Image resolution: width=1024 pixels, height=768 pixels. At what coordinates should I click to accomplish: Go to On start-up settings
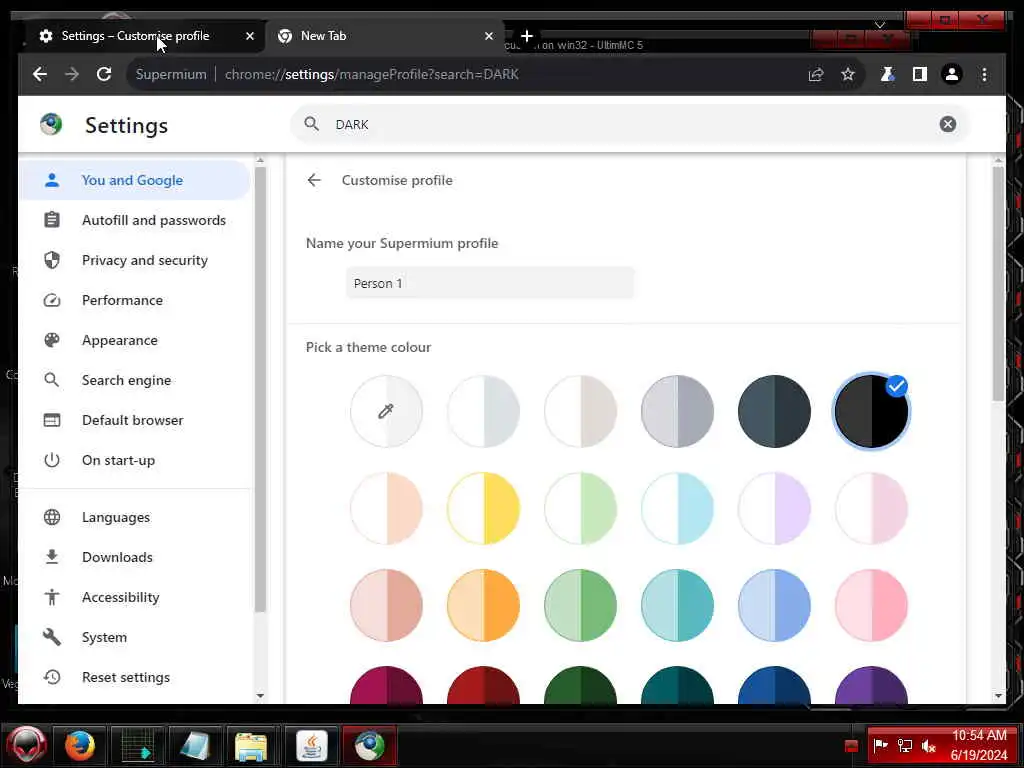(135, 460)
